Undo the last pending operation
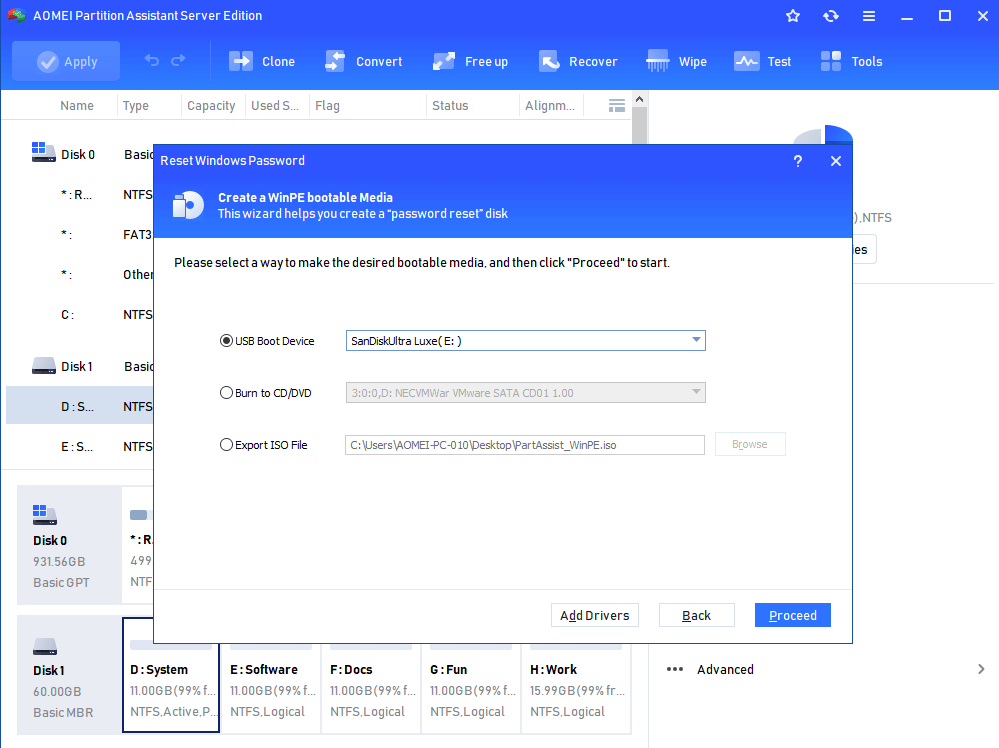Image resolution: width=999 pixels, height=748 pixels. tap(152, 61)
